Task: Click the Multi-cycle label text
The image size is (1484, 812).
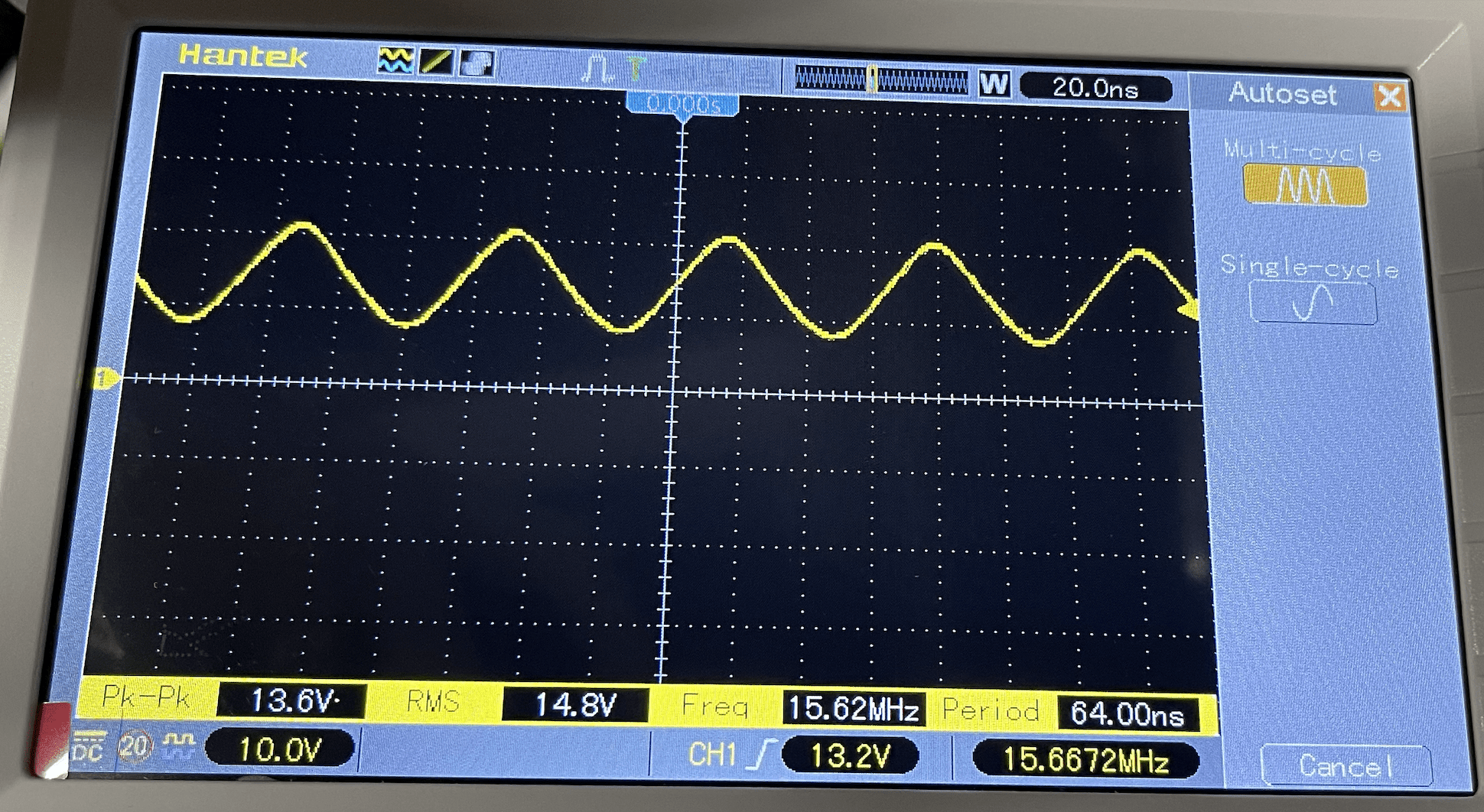Action: (1303, 151)
